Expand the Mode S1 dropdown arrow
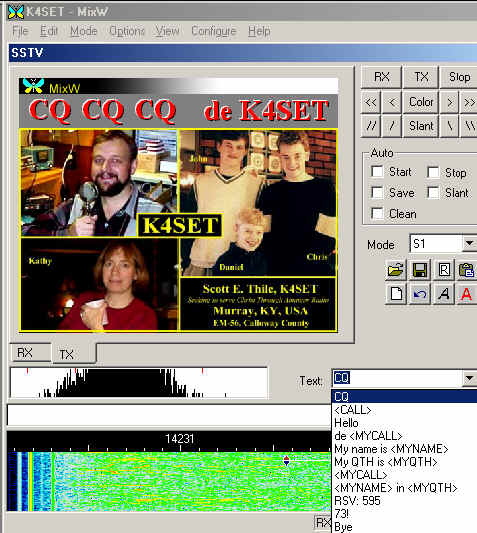 click(x=470, y=243)
